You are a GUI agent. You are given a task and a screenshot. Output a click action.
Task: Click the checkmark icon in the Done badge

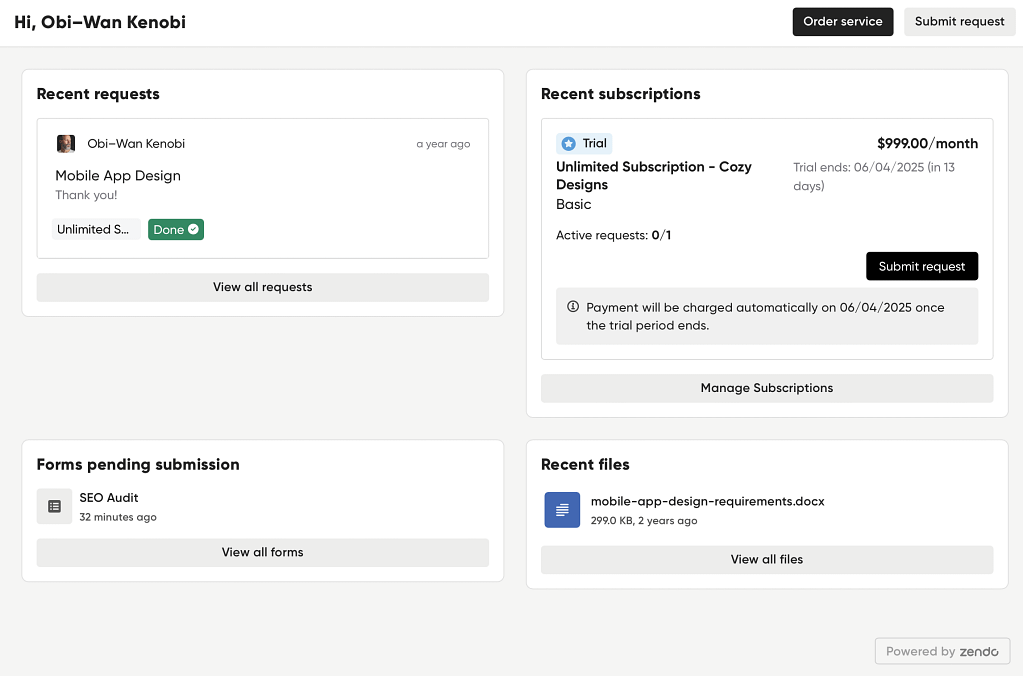193,229
